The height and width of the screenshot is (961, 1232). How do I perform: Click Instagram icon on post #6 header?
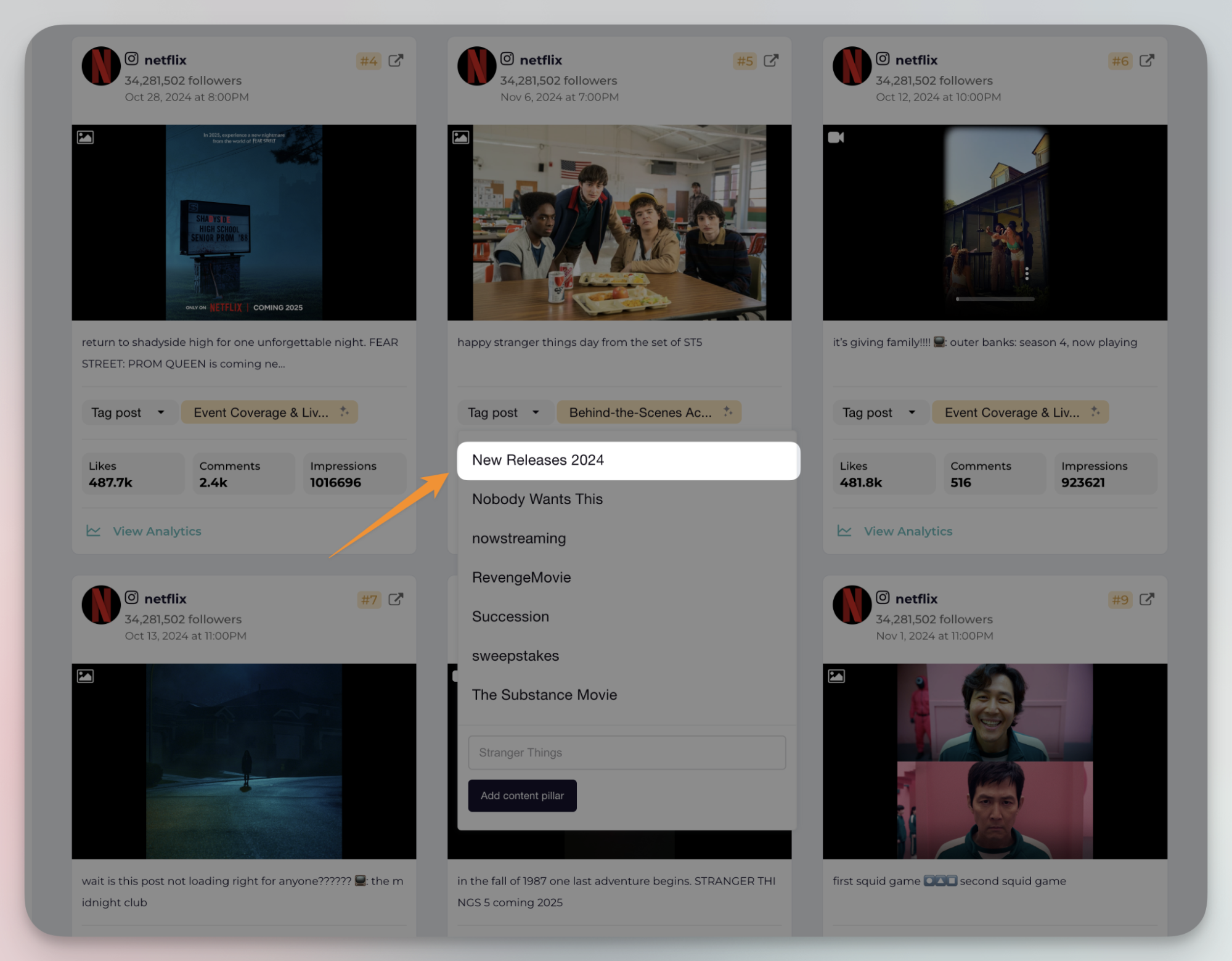[883, 59]
